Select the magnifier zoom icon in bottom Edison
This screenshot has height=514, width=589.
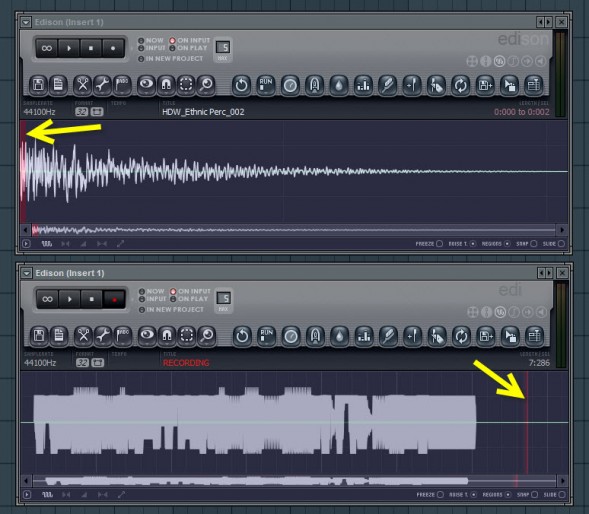207,336
